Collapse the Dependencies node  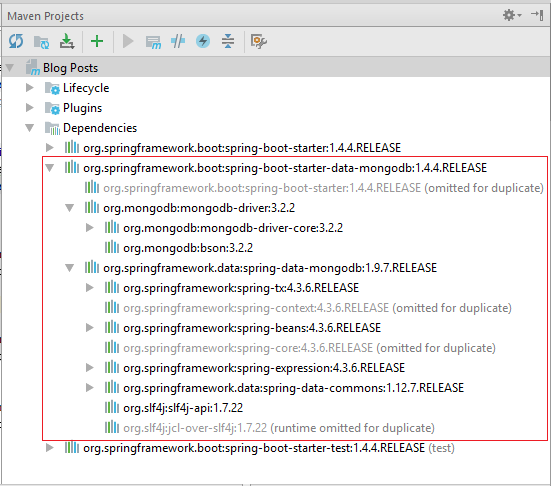(x=30, y=128)
